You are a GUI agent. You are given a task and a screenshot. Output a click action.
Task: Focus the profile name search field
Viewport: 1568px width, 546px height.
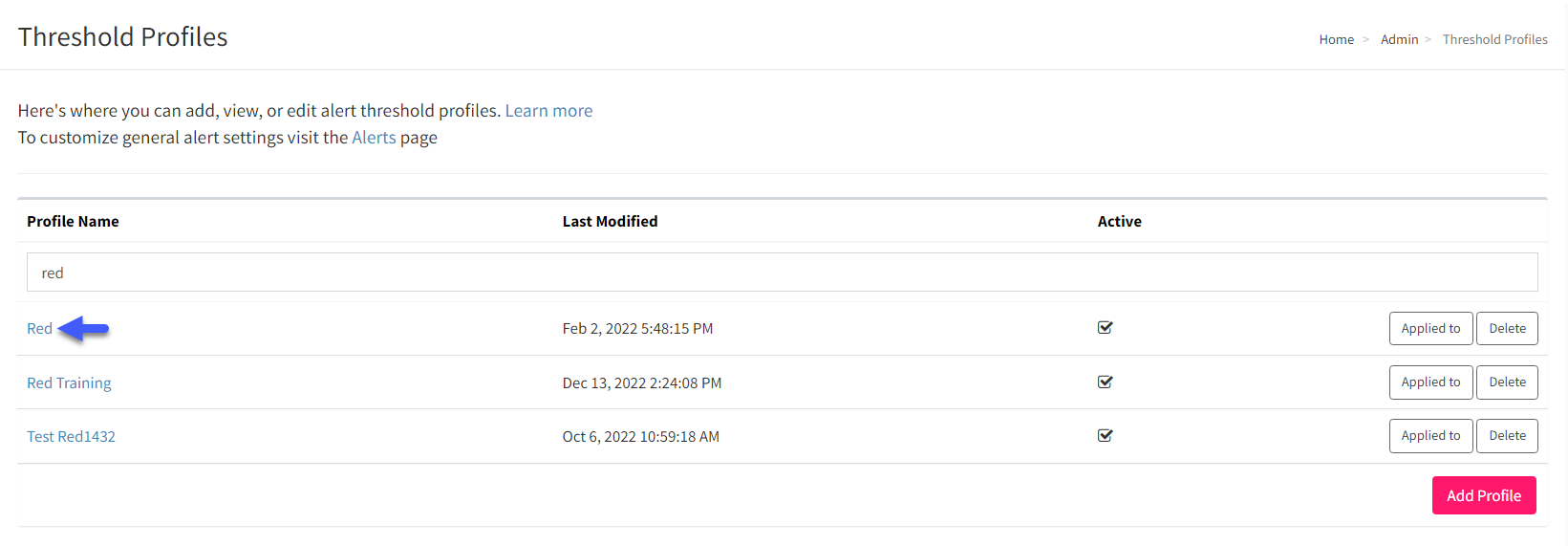pos(782,273)
